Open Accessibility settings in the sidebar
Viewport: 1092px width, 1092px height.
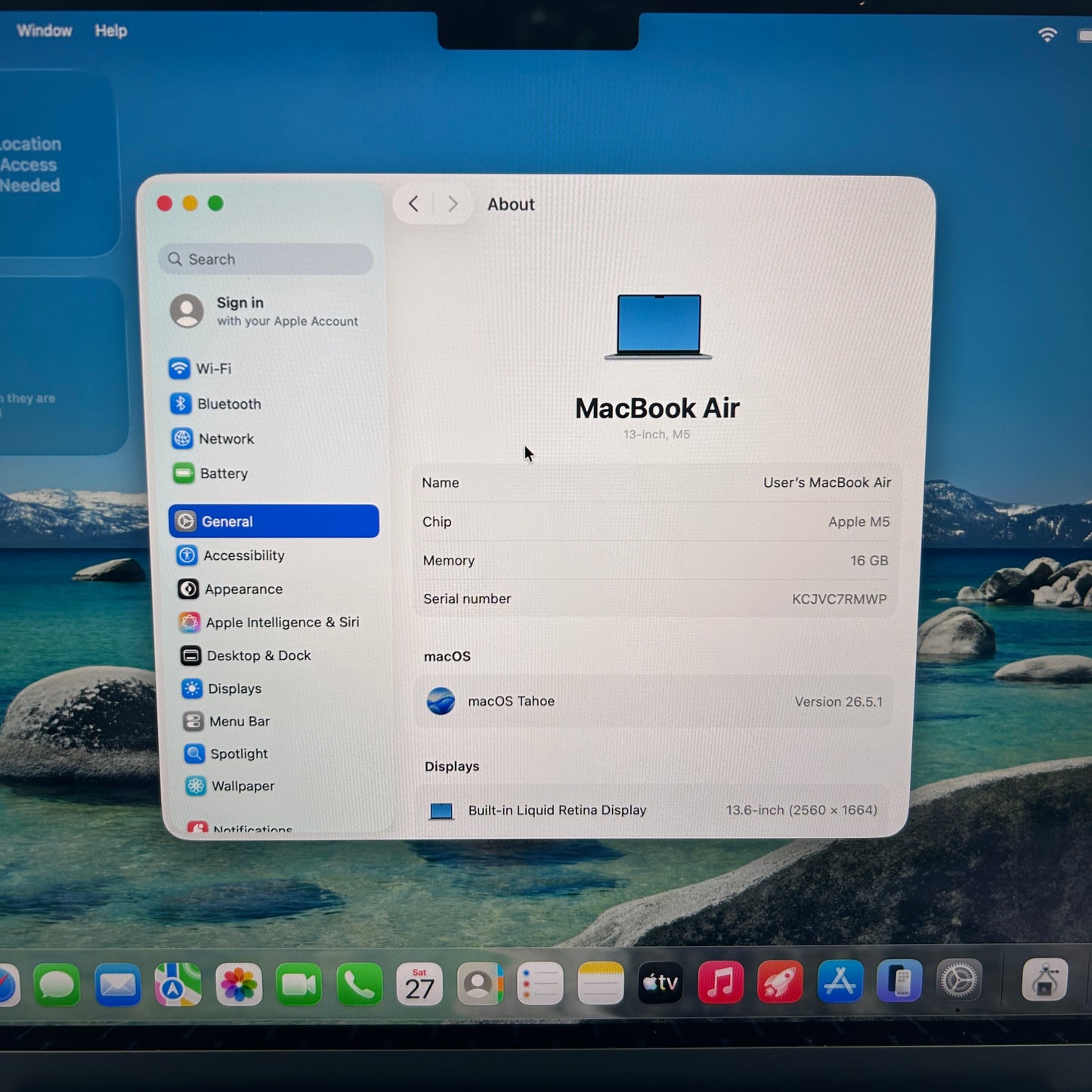click(x=230, y=555)
